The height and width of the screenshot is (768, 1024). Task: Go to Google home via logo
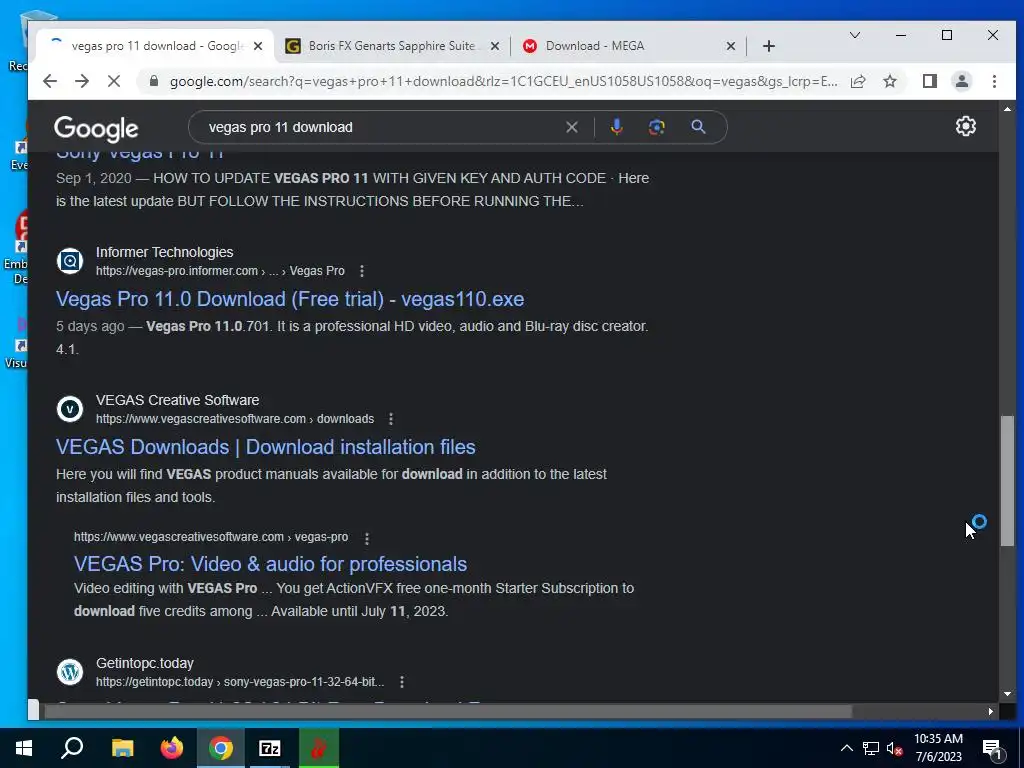point(96,129)
